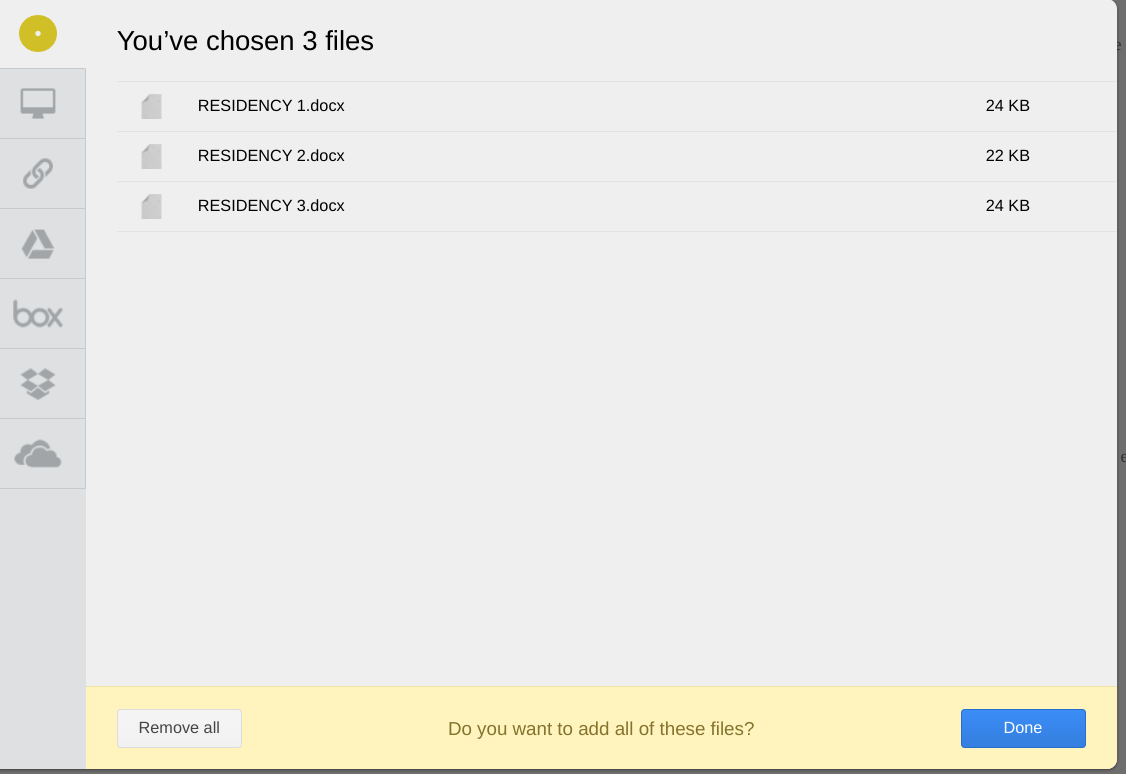The width and height of the screenshot is (1126, 774).
Task: Click the 22 KB size of RESIDENCY 2.docx
Action: click(x=1008, y=156)
